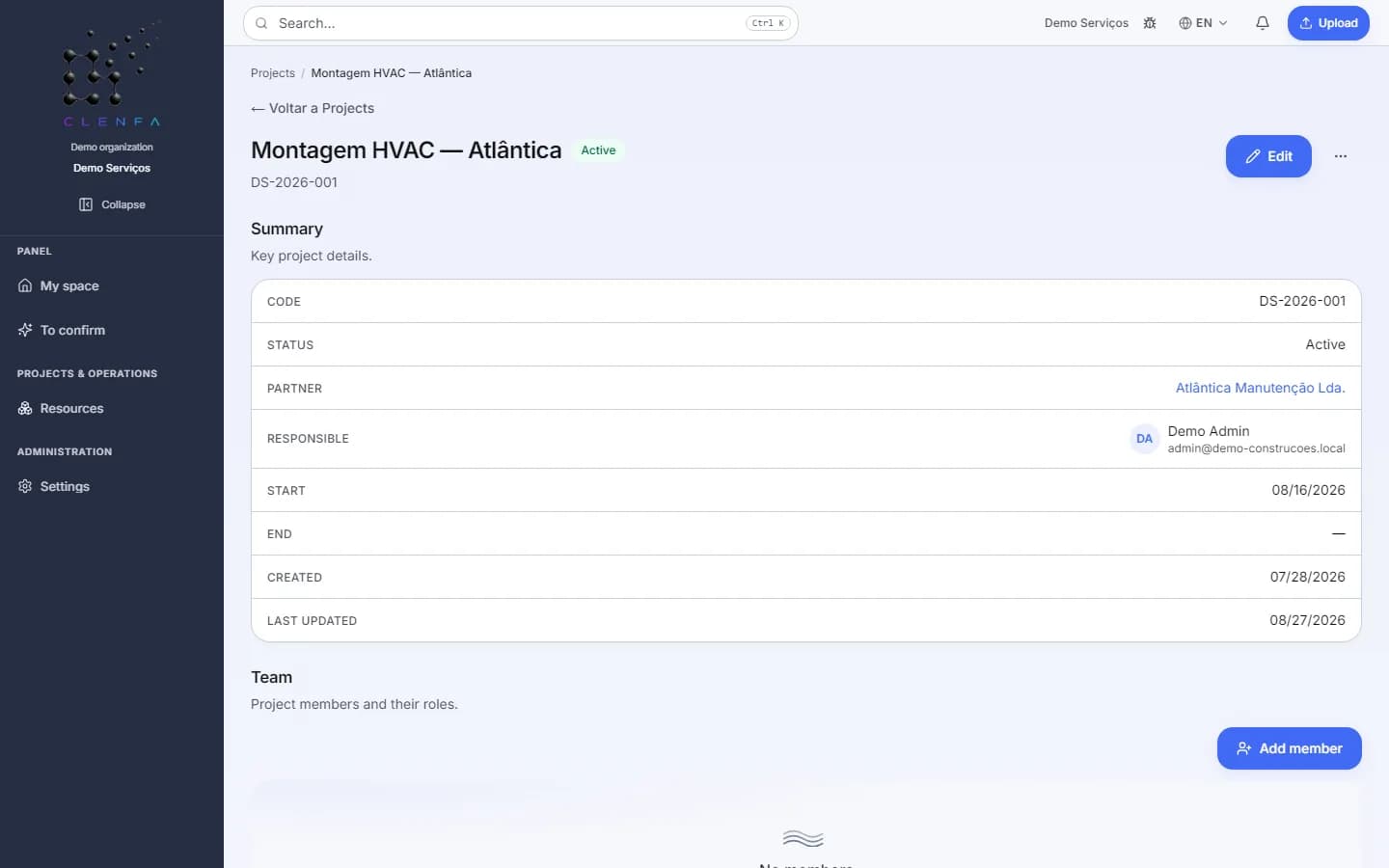Click the Clenfa logo in sidebar

click(112, 74)
